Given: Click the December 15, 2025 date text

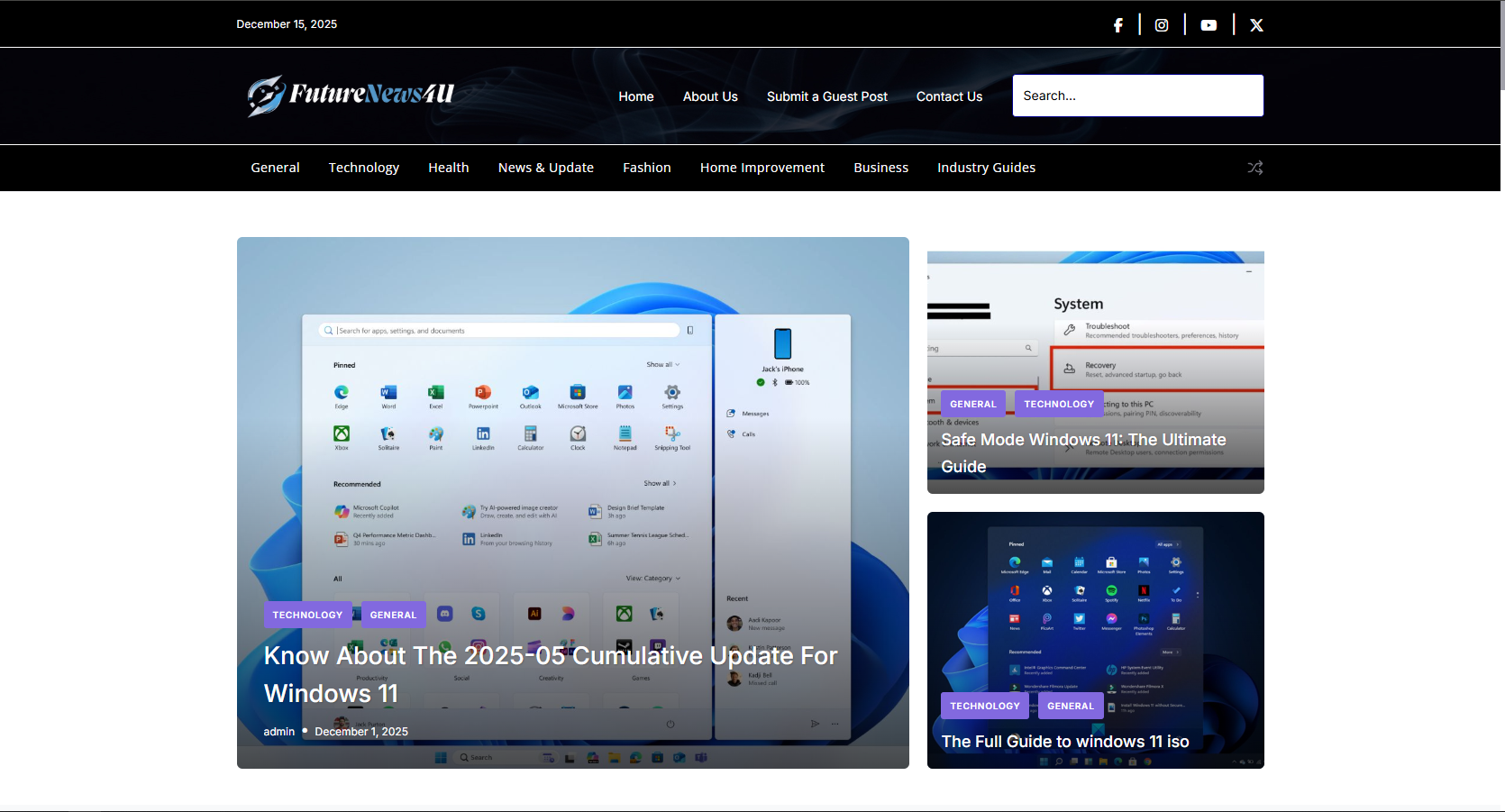Looking at the screenshot, I should tap(287, 24).
